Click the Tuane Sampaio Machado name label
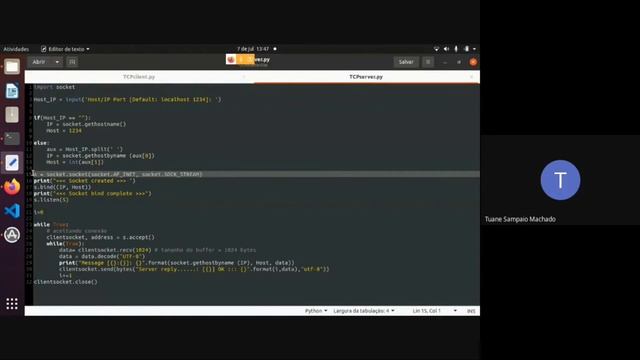 pos(520,219)
